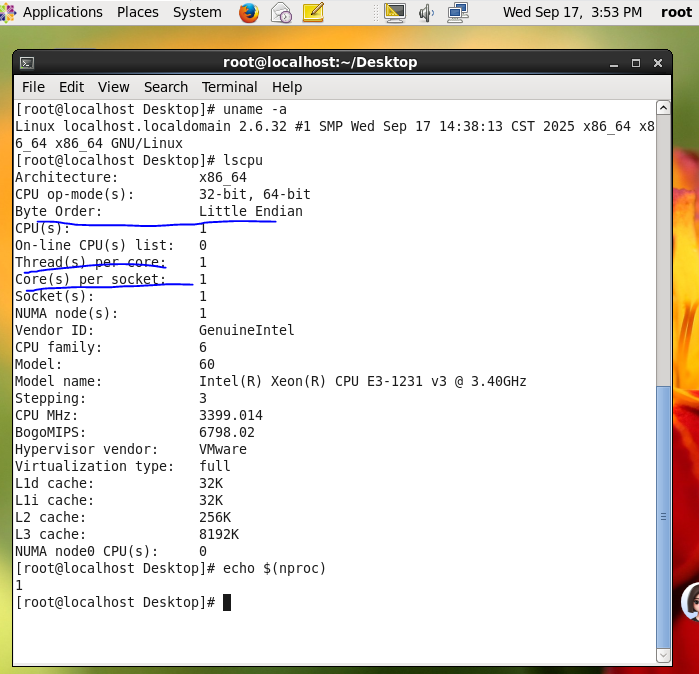
Task: Close the terminal window
Action: pyautogui.click(x=658, y=63)
